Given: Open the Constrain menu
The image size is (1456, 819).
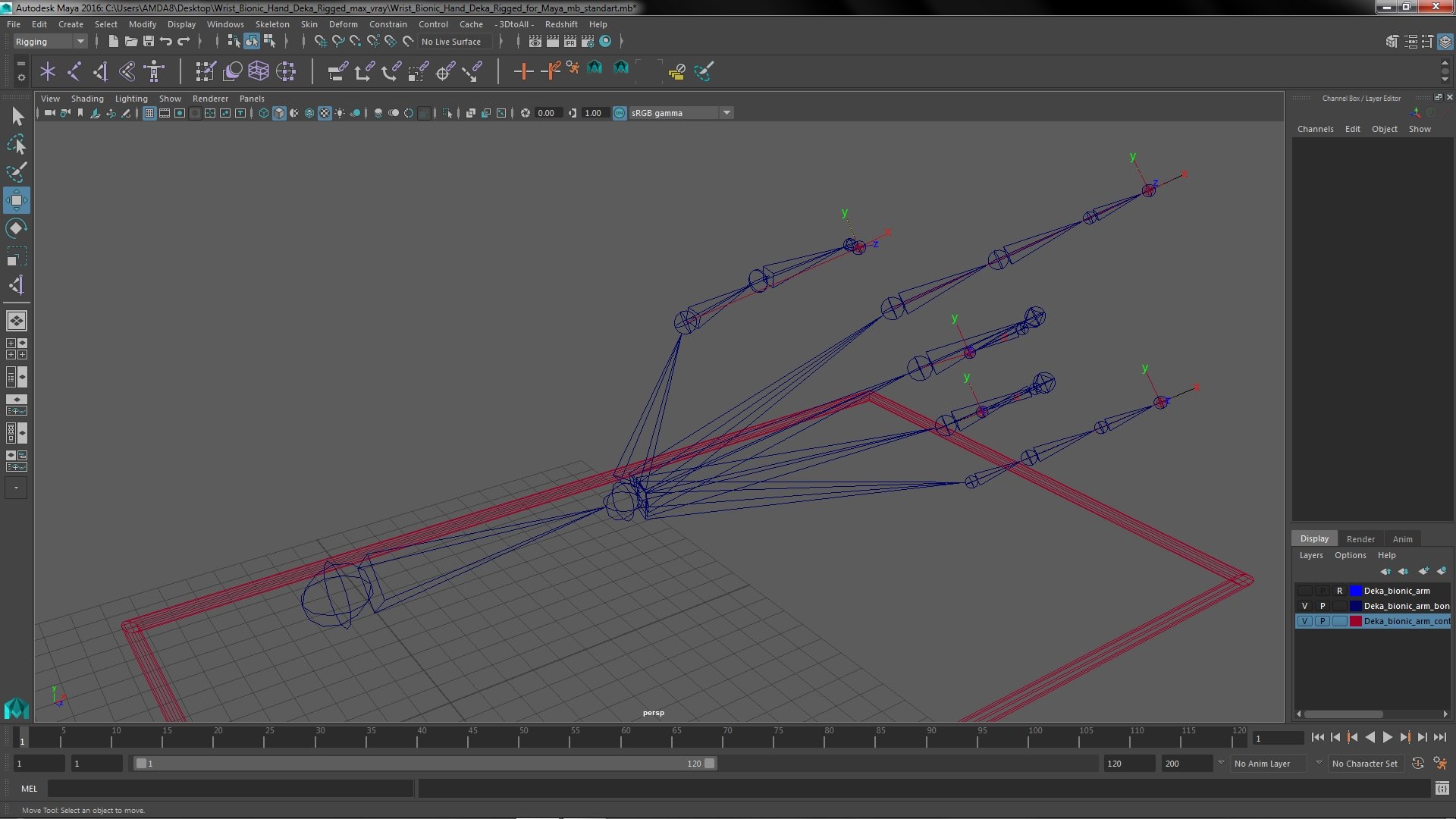Looking at the screenshot, I should pyautogui.click(x=388, y=24).
